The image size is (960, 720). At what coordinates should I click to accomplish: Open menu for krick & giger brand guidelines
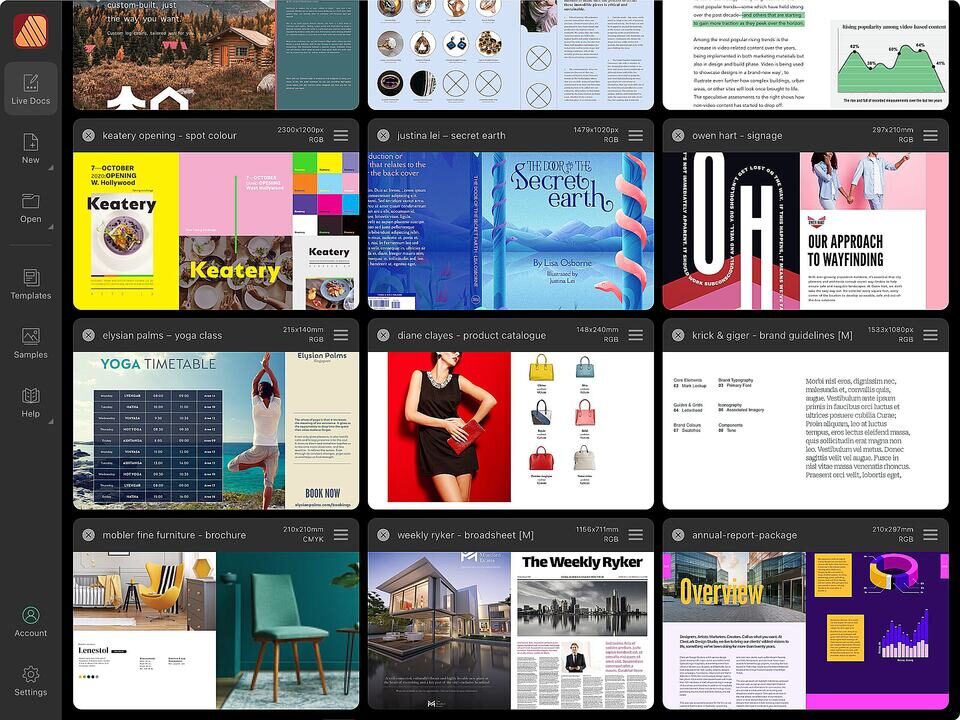[x=931, y=336]
